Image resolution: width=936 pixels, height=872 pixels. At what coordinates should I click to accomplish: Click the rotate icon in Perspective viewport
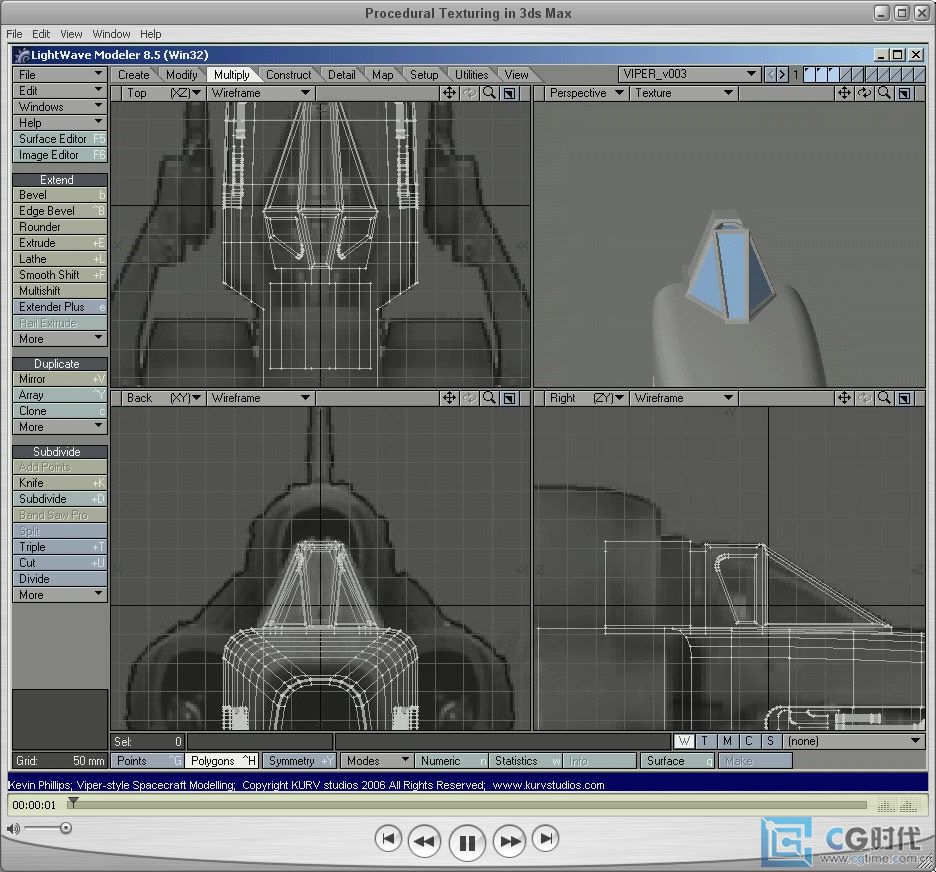point(864,93)
